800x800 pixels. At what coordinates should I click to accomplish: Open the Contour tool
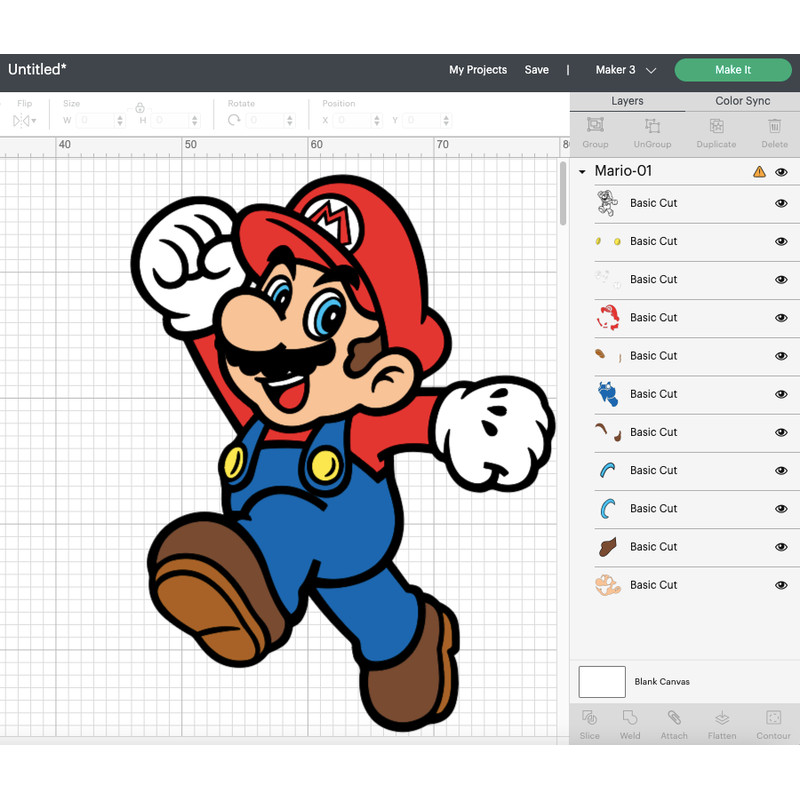click(773, 723)
